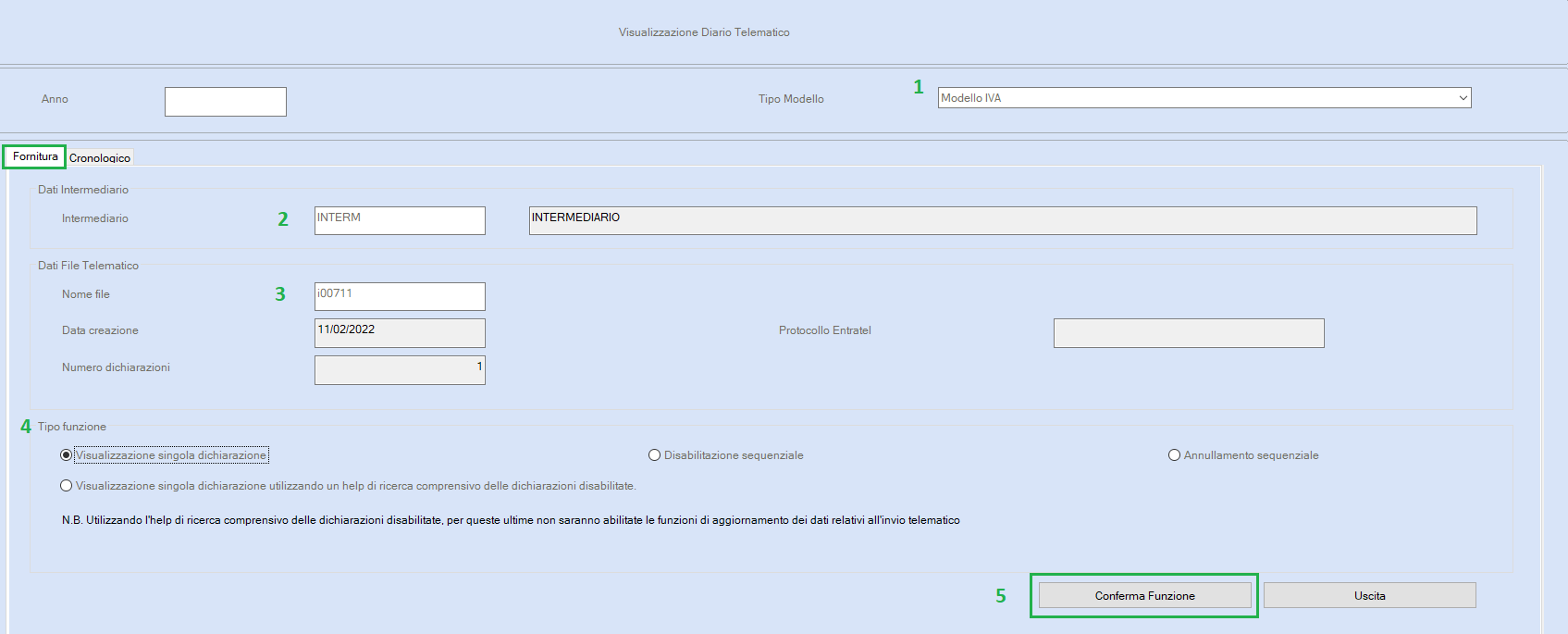Select Visualizzazione singola dichiarazione radio button
1568x634 pixels.
[66, 455]
